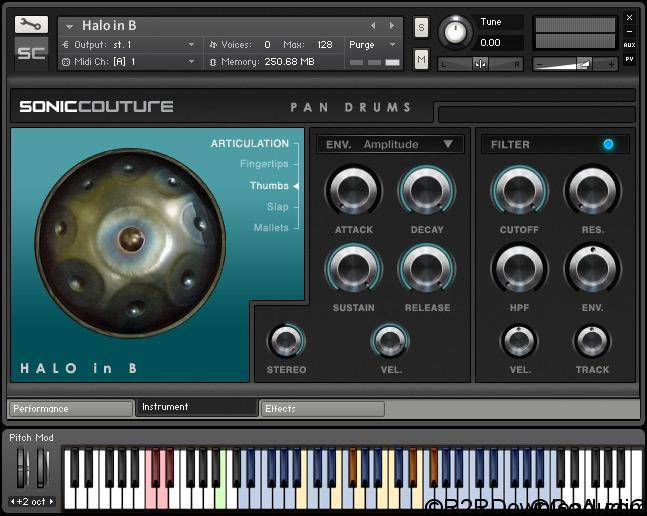647x516 pixels.
Task: Switch to the Performance tab
Action: click(x=70, y=409)
